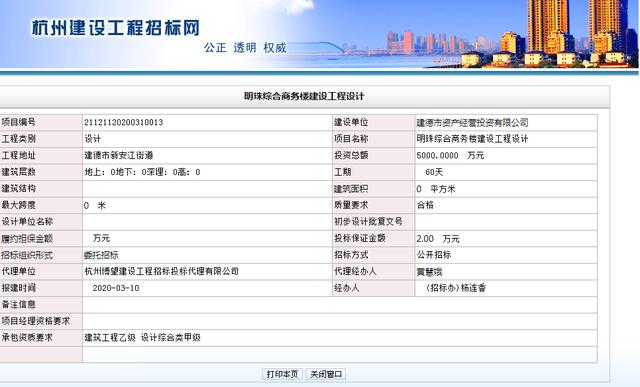640x387 pixels.
Task: Click 委托招标 value
Action: coord(101,255)
